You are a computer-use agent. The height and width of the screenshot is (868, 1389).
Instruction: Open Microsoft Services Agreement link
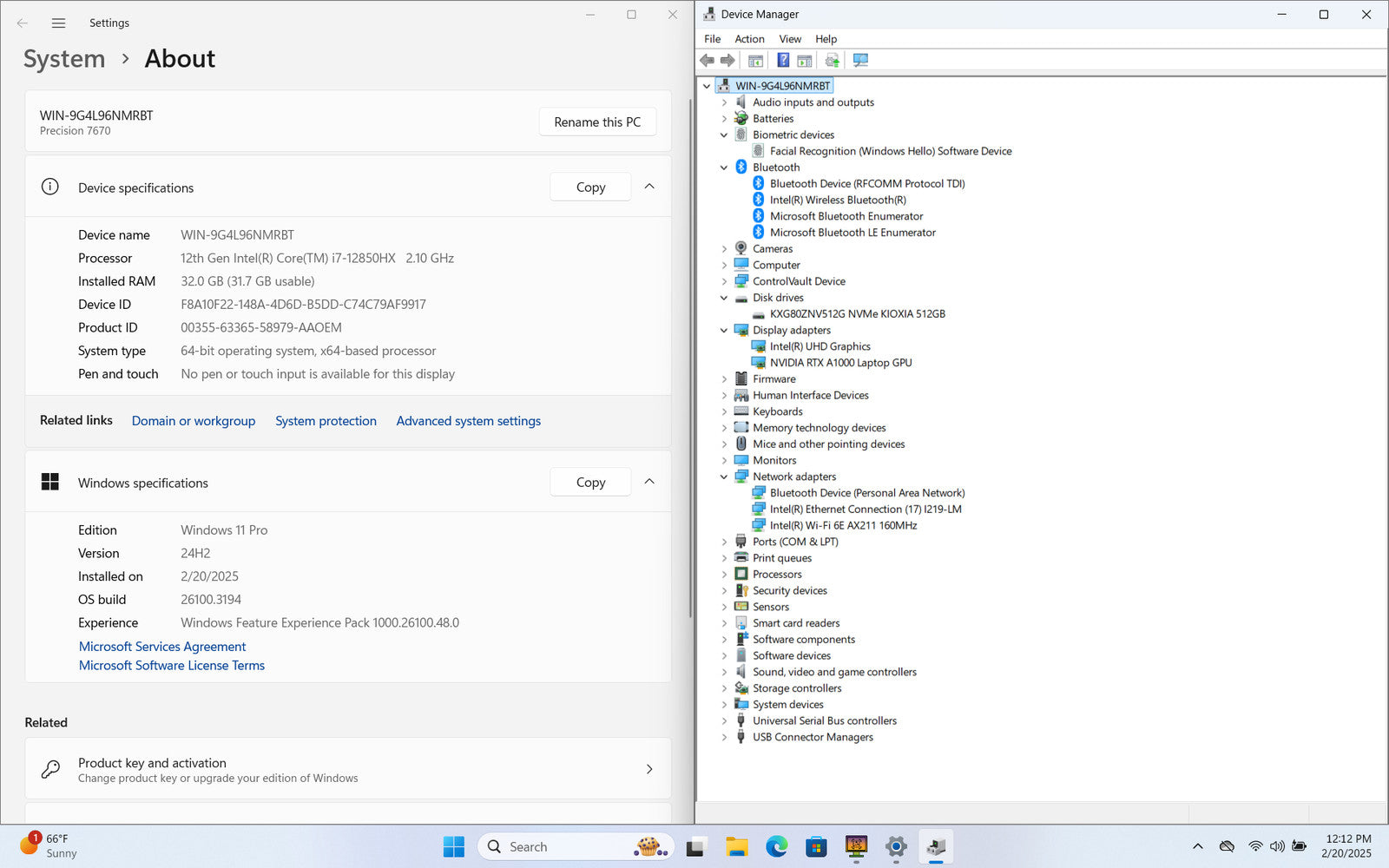coord(162,647)
